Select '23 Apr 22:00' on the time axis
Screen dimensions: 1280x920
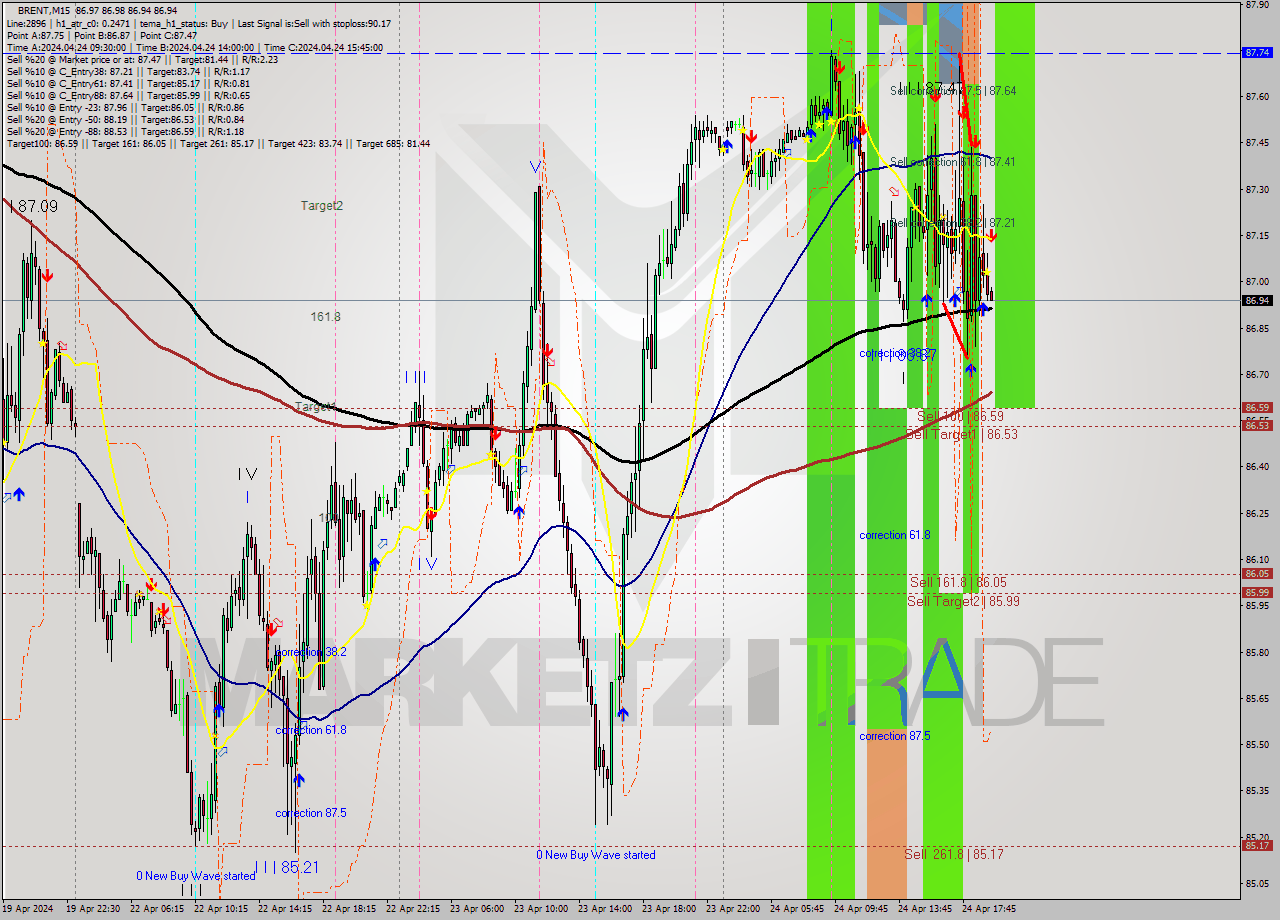(734, 909)
